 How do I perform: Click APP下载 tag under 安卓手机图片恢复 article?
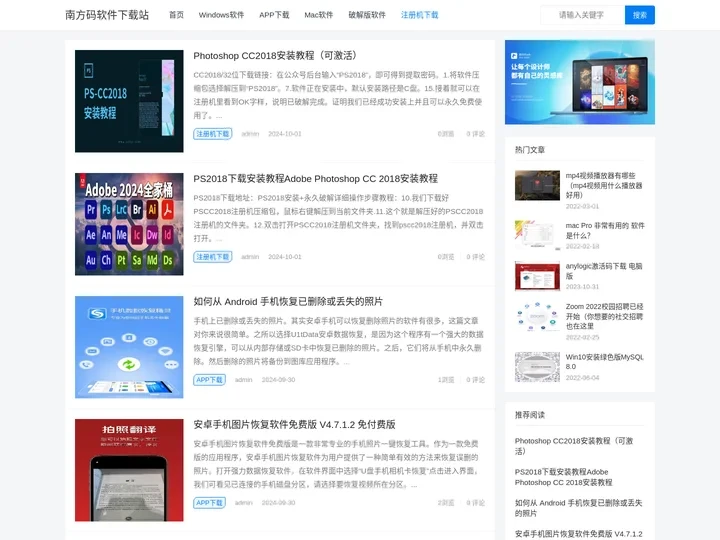click(209, 503)
